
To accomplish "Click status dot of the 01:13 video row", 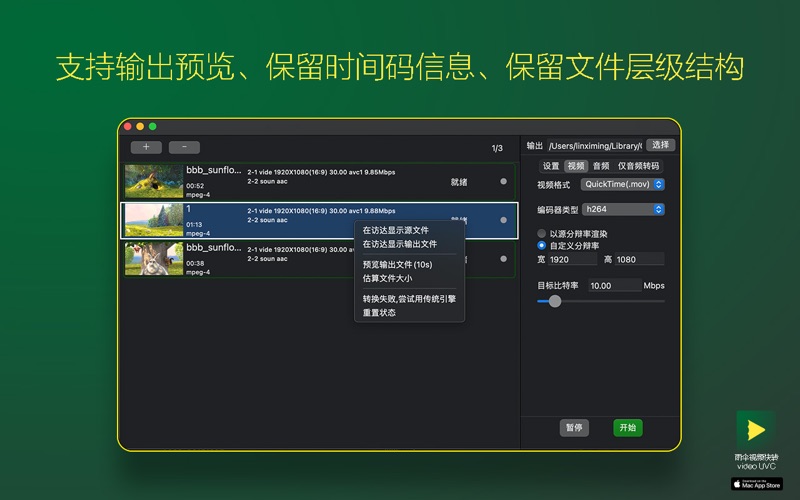I will point(504,220).
